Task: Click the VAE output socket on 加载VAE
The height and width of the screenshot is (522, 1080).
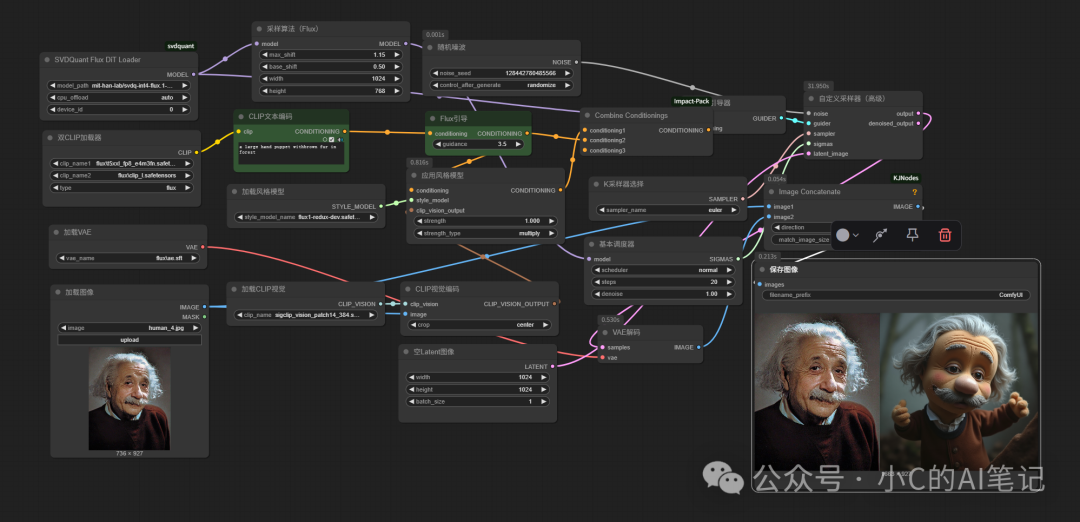Action: (202, 247)
